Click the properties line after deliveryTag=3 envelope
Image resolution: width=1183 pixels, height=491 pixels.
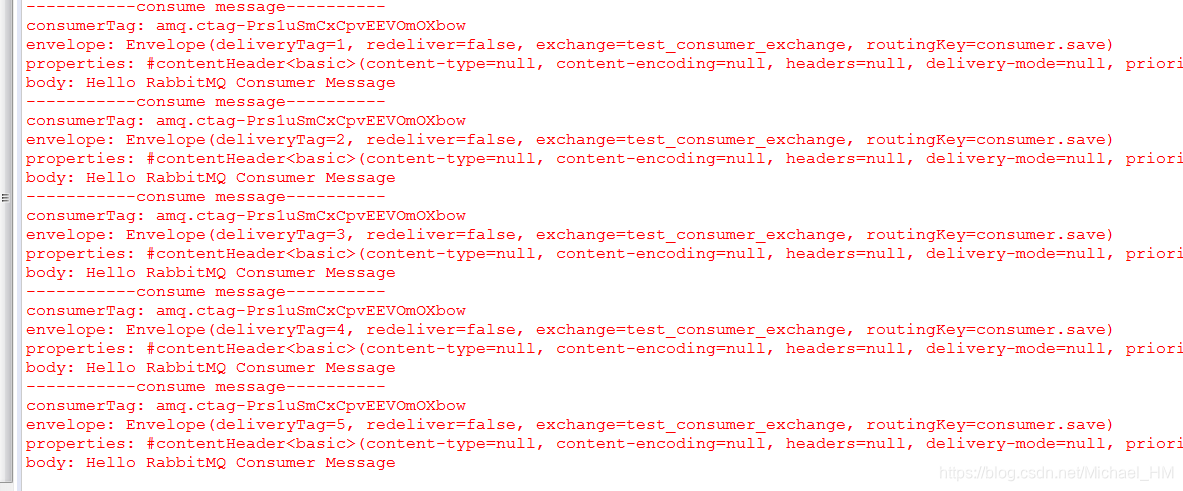pos(604,254)
